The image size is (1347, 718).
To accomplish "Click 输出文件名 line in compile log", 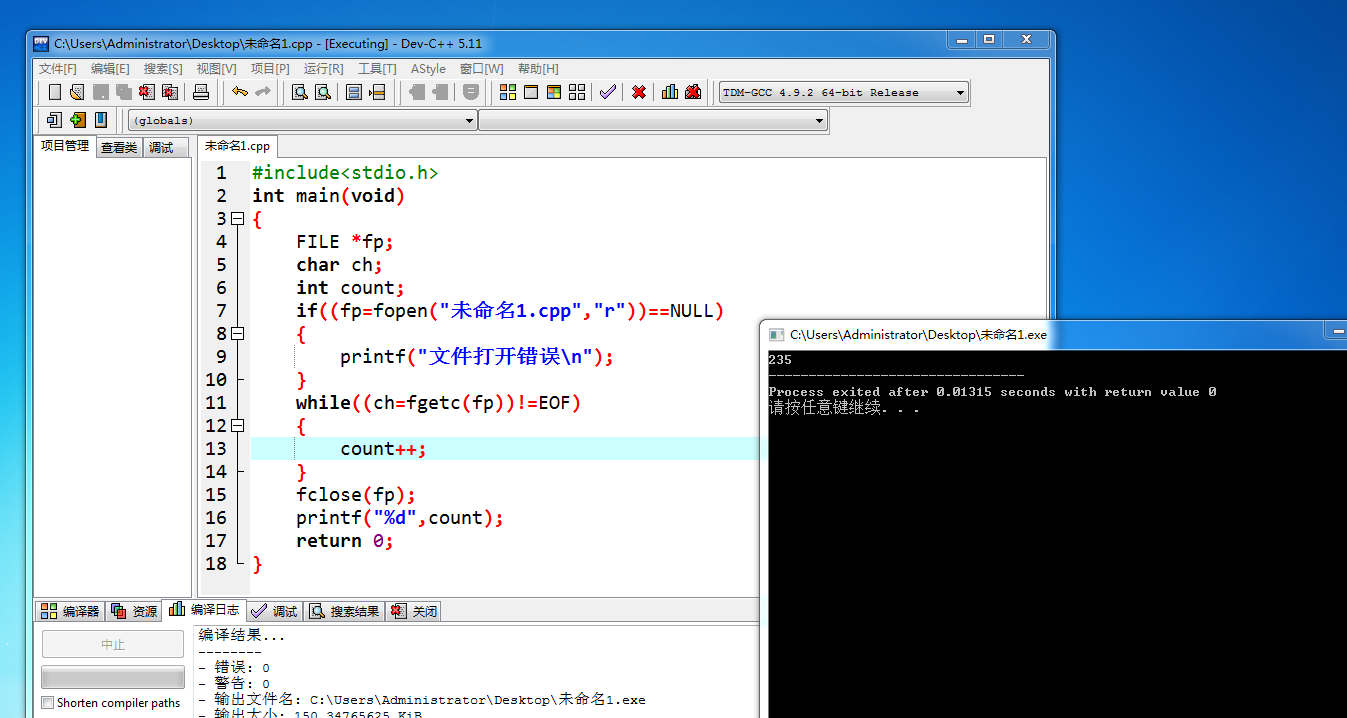I will pyautogui.click(x=422, y=700).
